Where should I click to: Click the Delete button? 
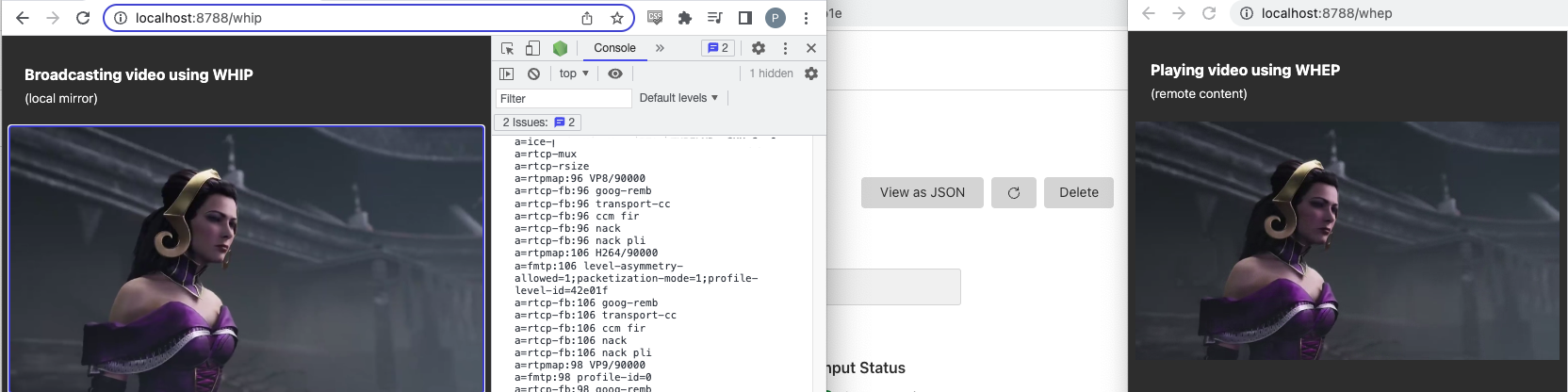tap(1079, 192)
